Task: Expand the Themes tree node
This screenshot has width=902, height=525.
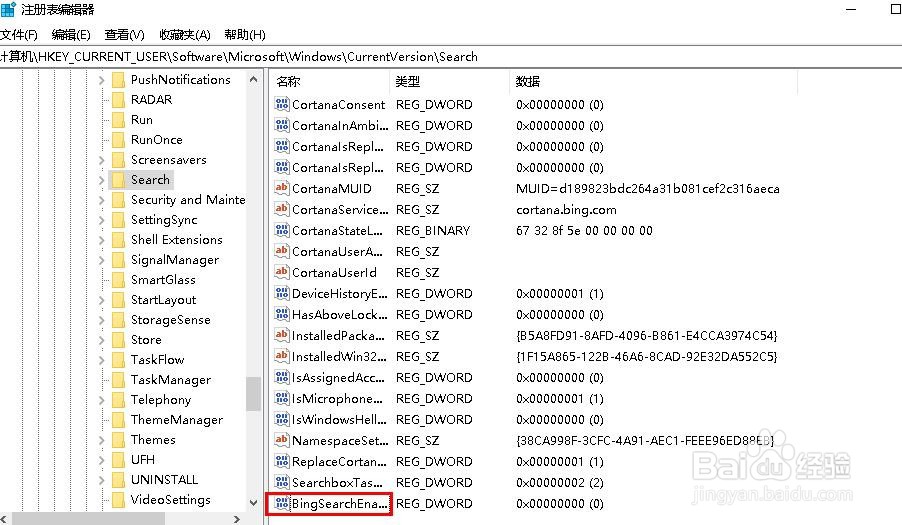Action: click(101, 440)
